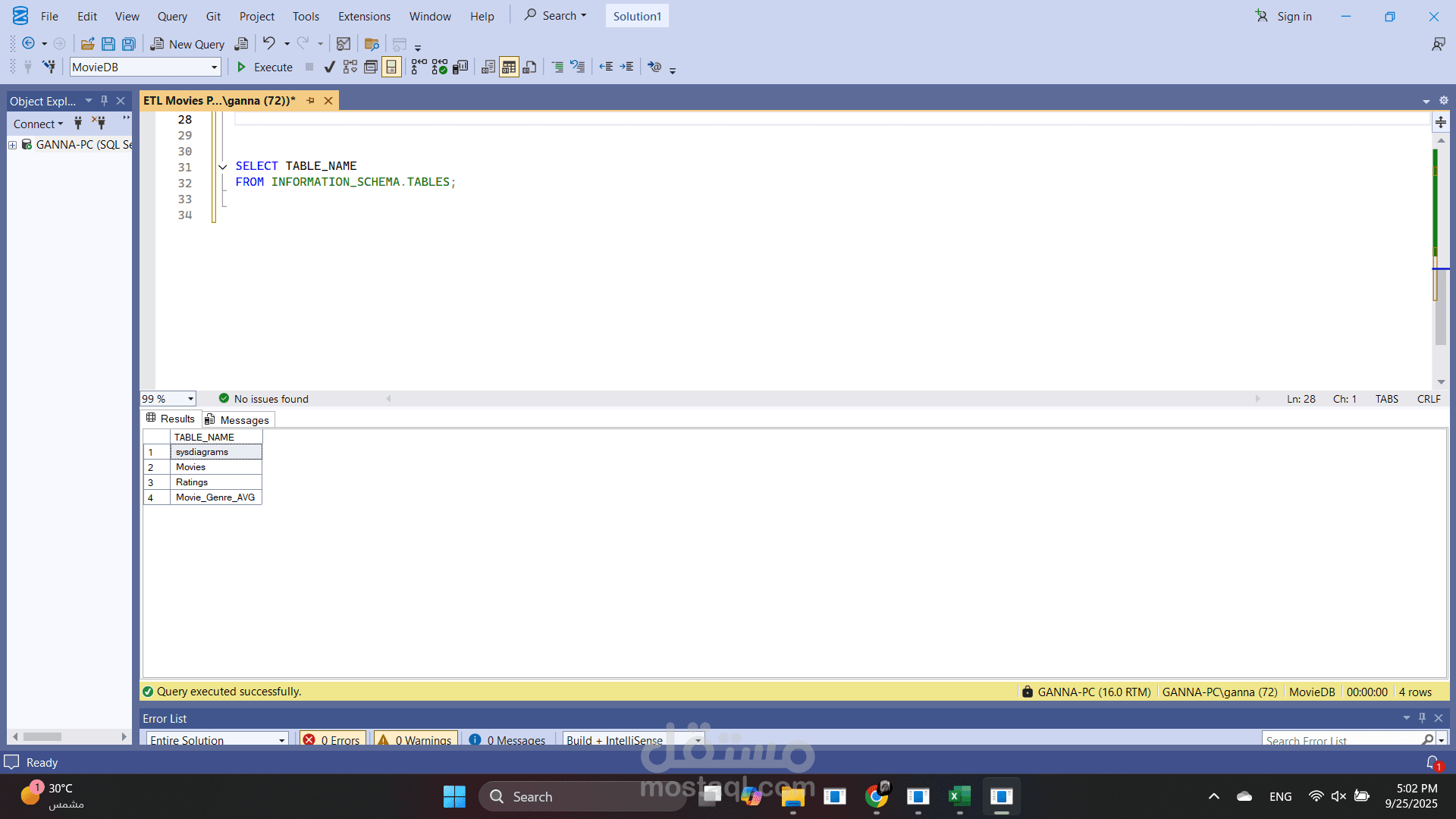Click the Comment out selected lines icon

(557, 67)
